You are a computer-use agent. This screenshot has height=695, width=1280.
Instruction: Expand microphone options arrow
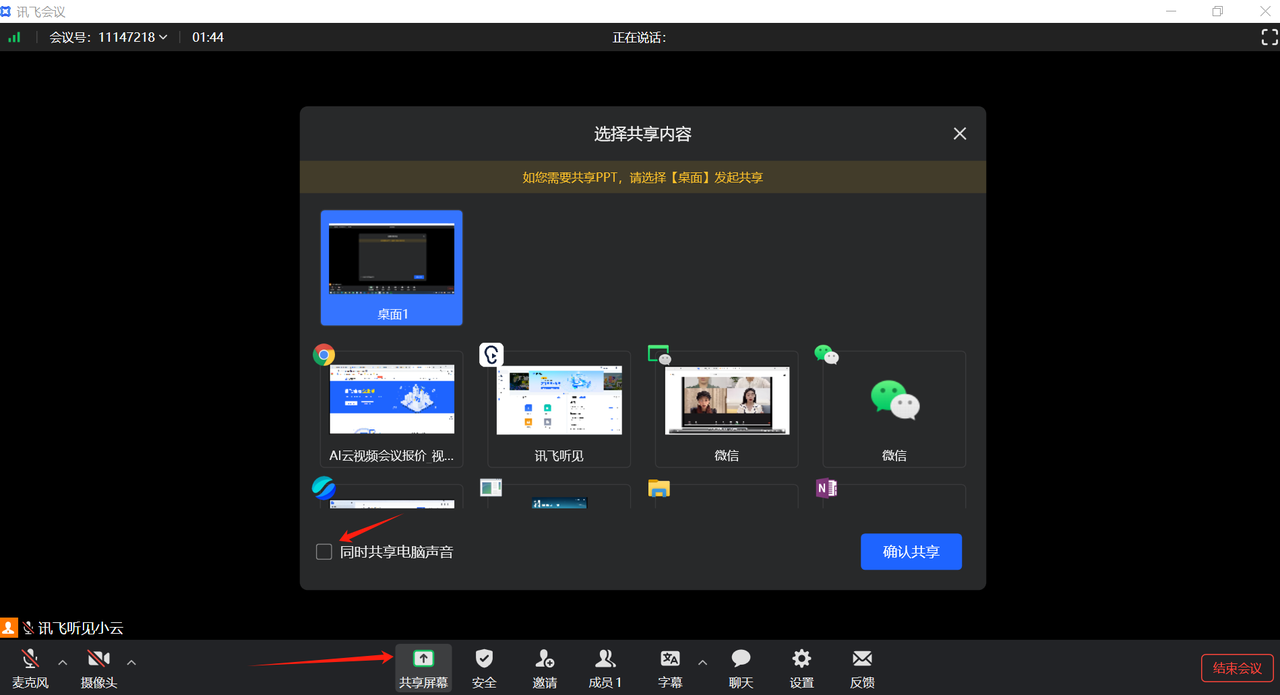tap(63, 662)
